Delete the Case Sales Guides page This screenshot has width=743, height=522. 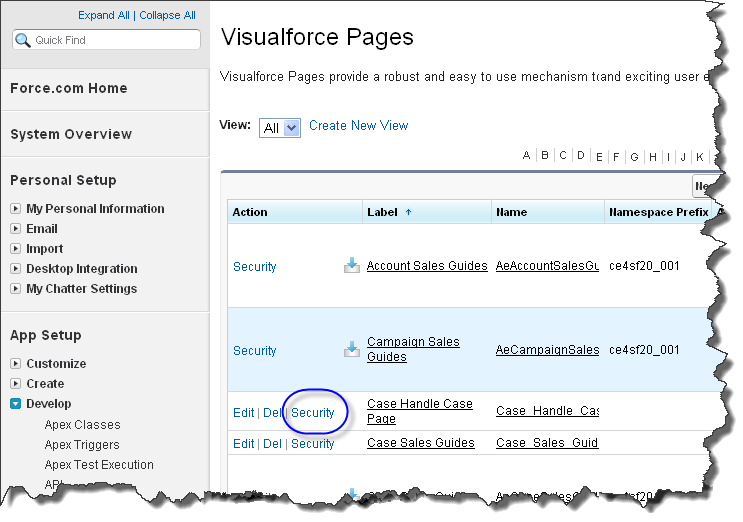(x=272, y=443)
